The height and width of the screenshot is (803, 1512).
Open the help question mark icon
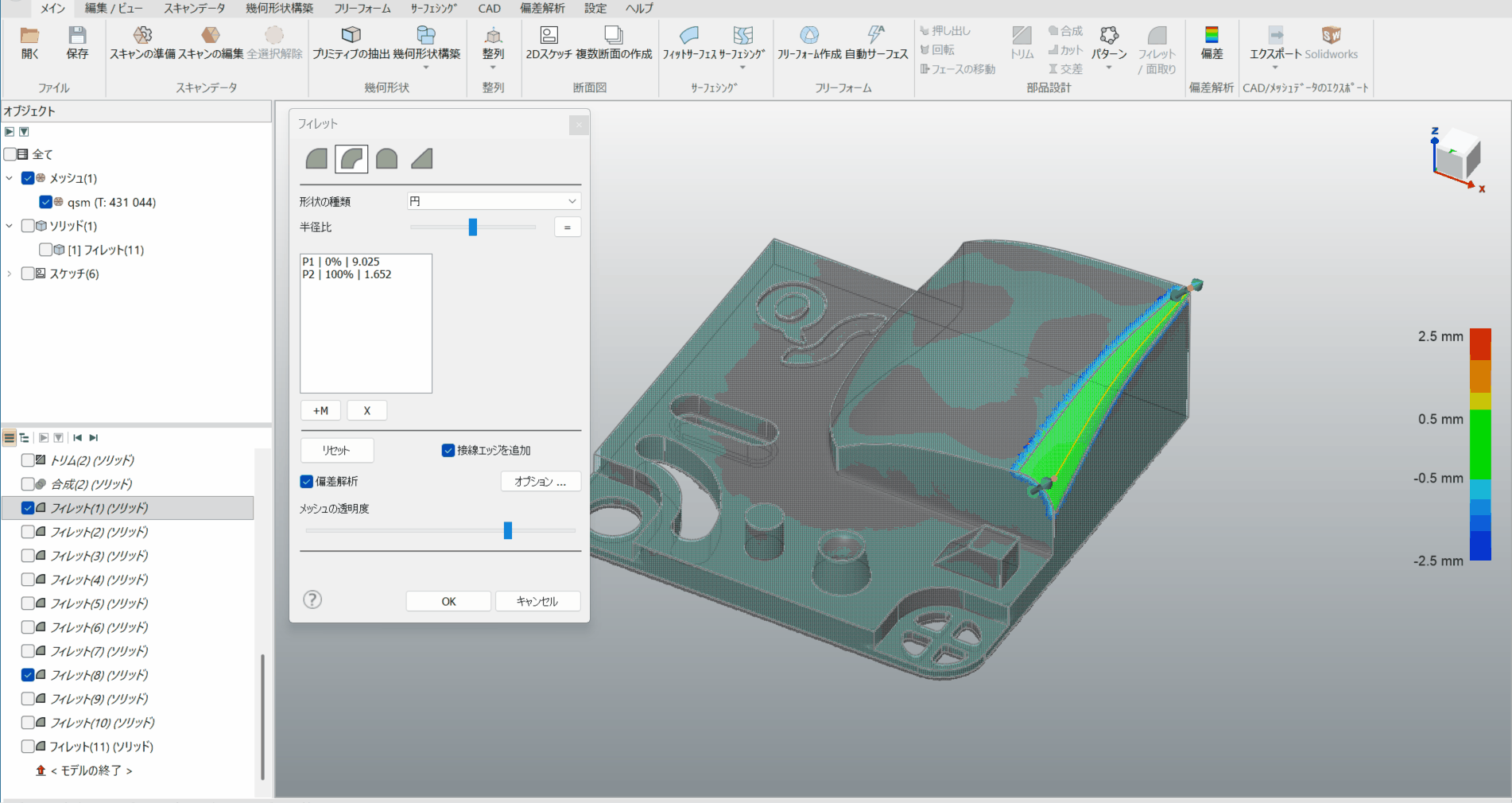pyautogui.click(x=312, y=599)
